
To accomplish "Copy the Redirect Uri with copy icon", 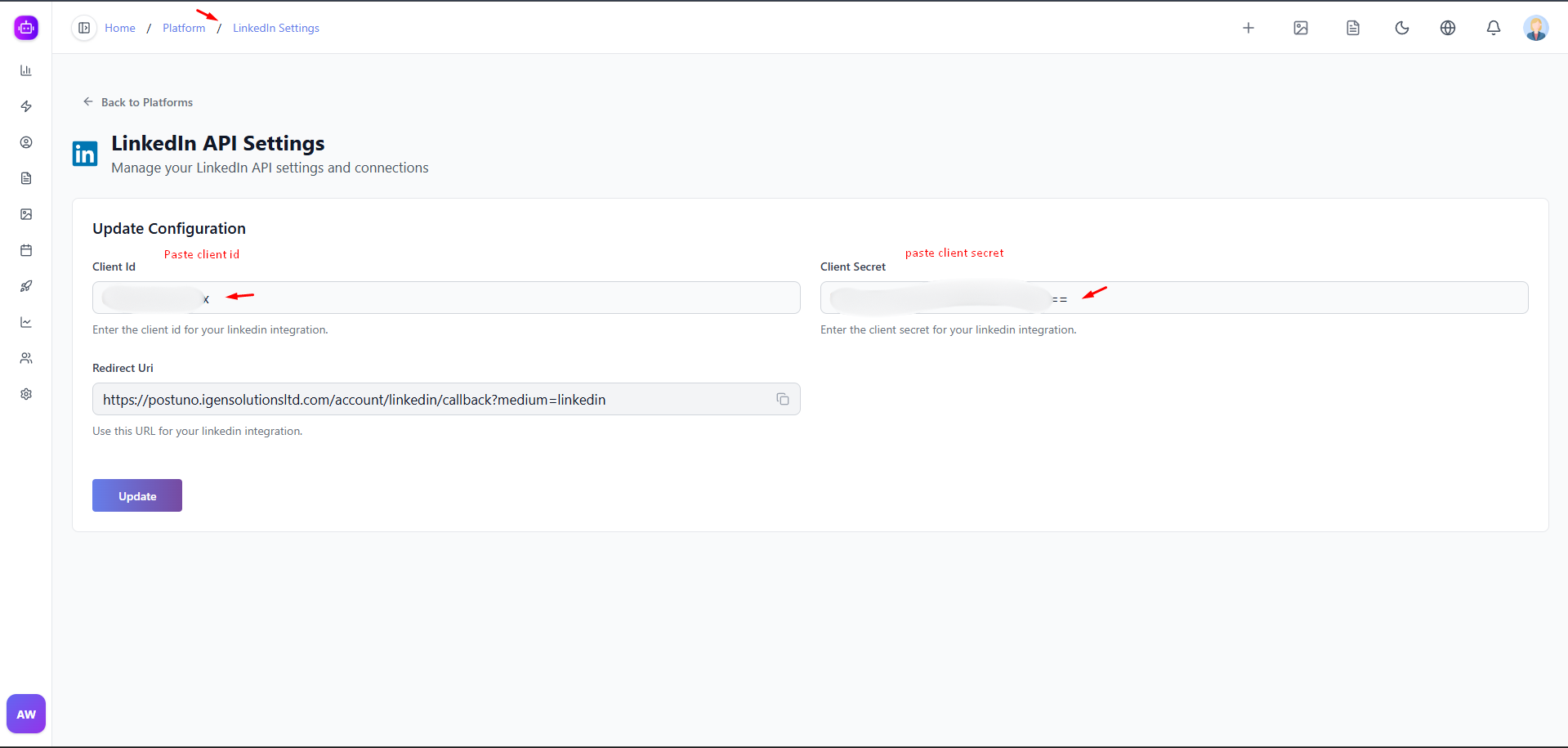I will [x=782, y=399].
